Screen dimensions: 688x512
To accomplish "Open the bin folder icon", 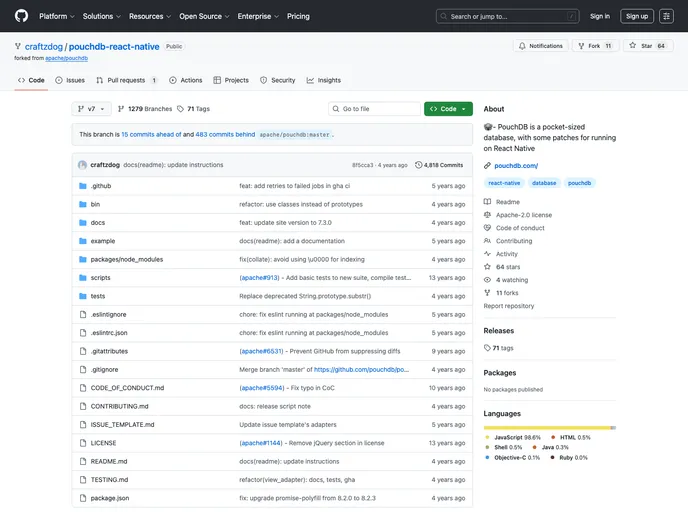I will coord(82,204).
